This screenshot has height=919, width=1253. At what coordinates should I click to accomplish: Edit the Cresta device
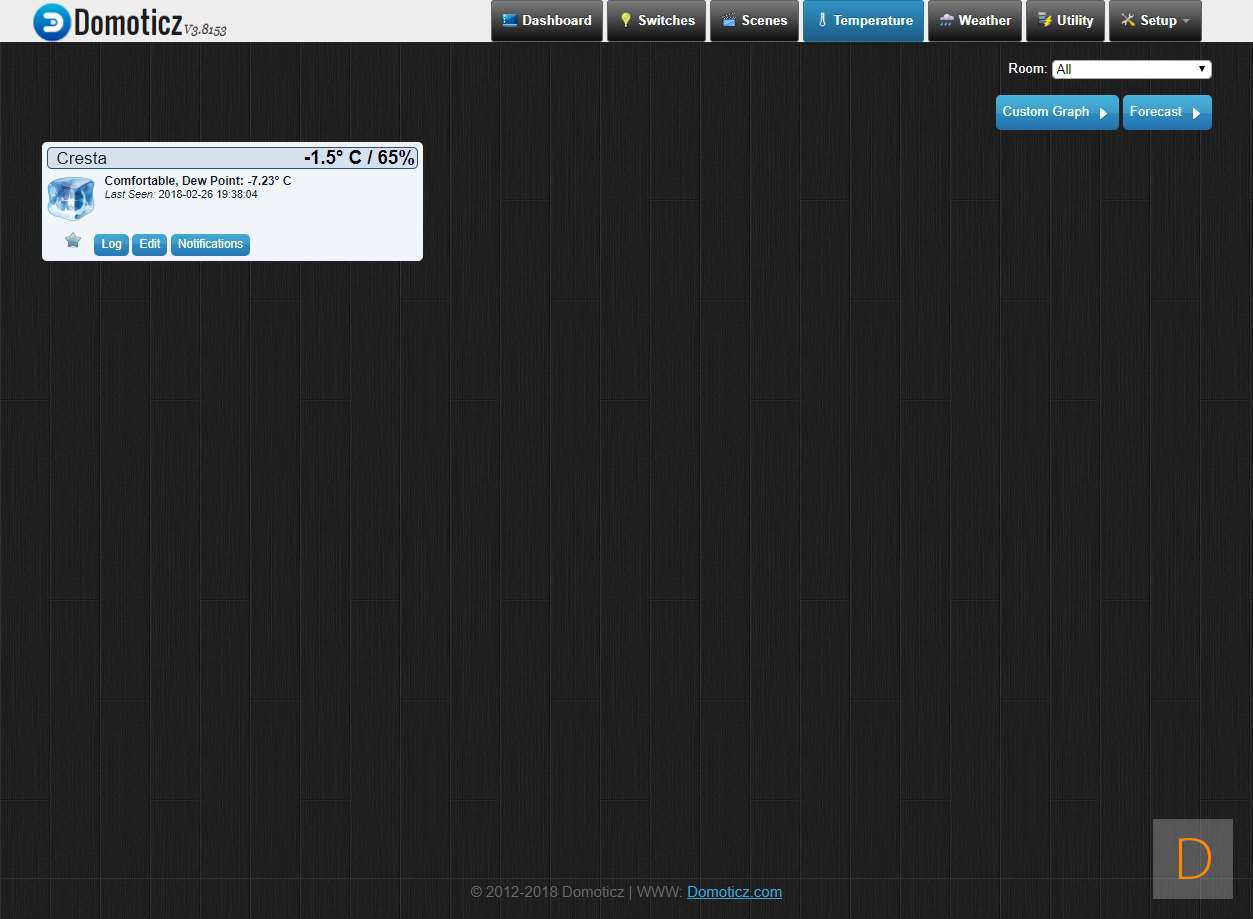click(x=149, y=244)
